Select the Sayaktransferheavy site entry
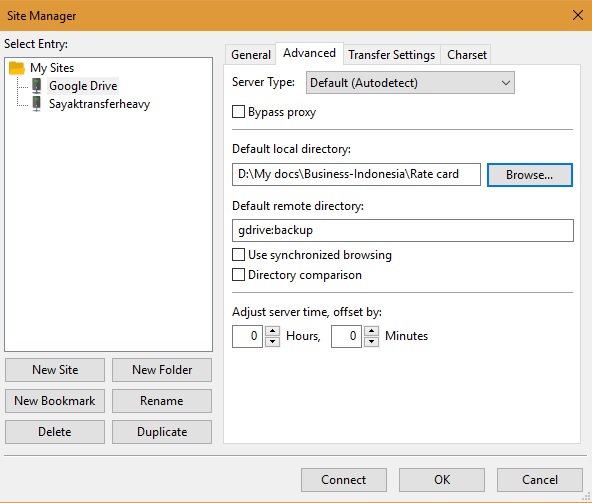592x503 pixels. (x=99, y=103)
